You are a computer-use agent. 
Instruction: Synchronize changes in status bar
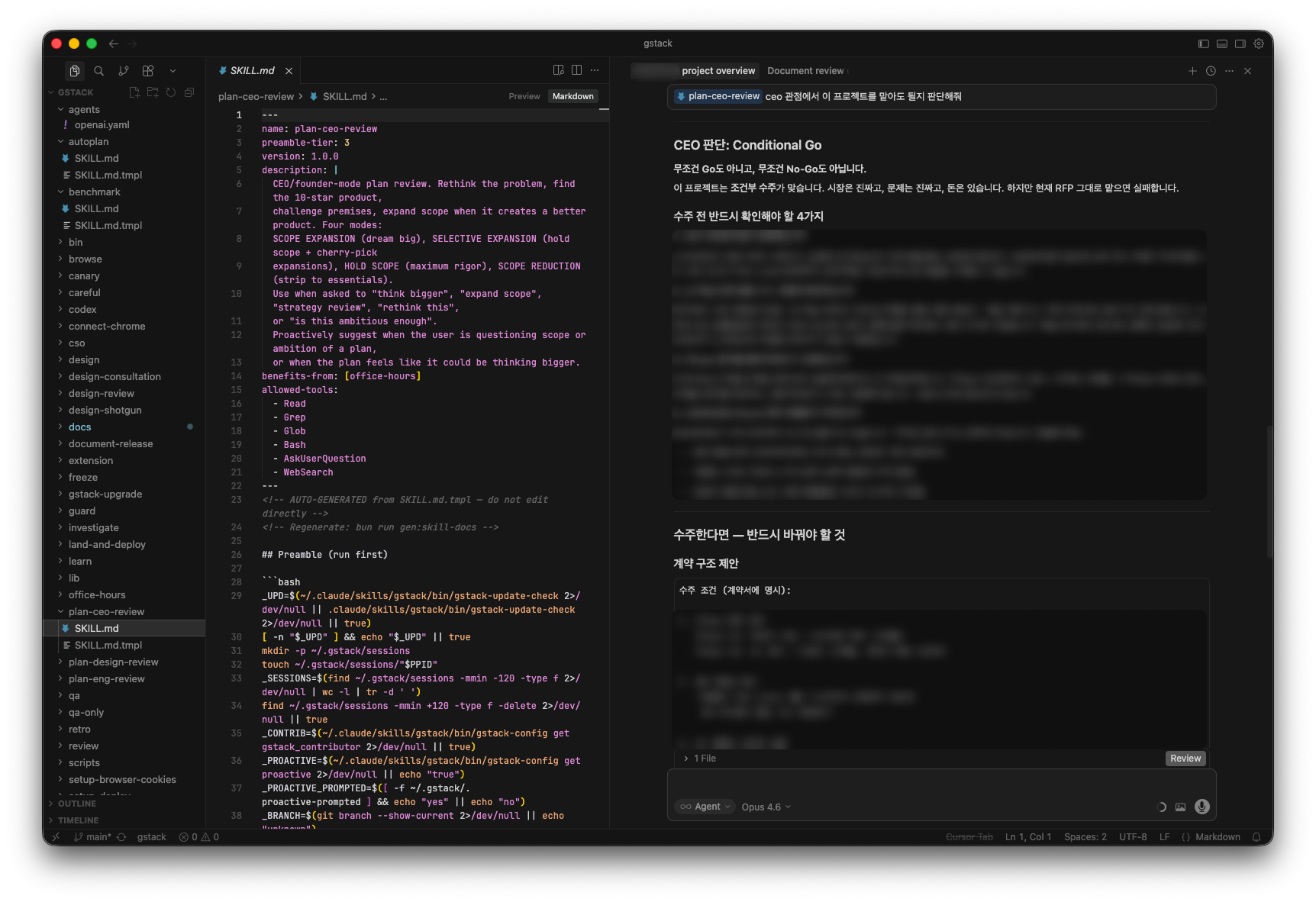pos(121,837)
